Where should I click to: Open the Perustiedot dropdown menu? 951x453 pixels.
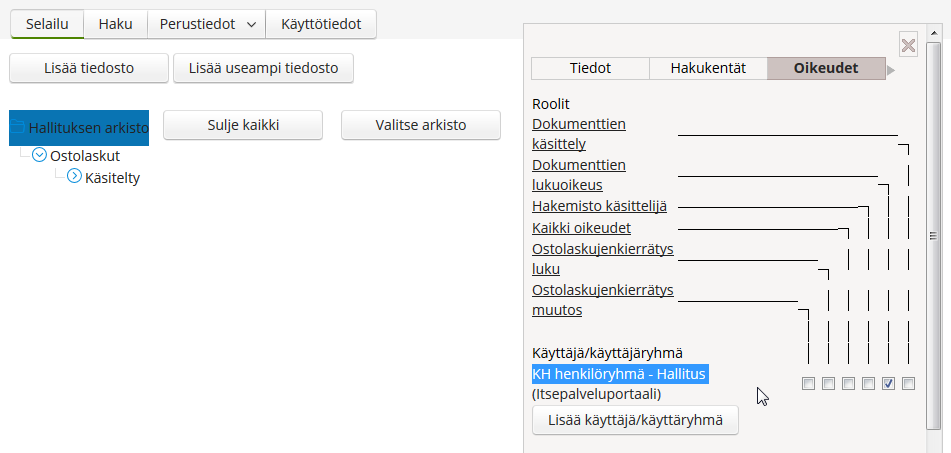click(207, 24)
